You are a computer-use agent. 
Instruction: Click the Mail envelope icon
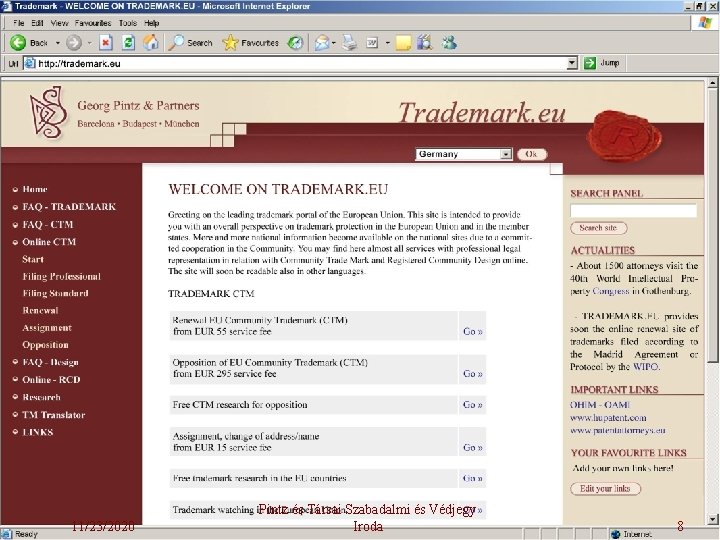321,43
